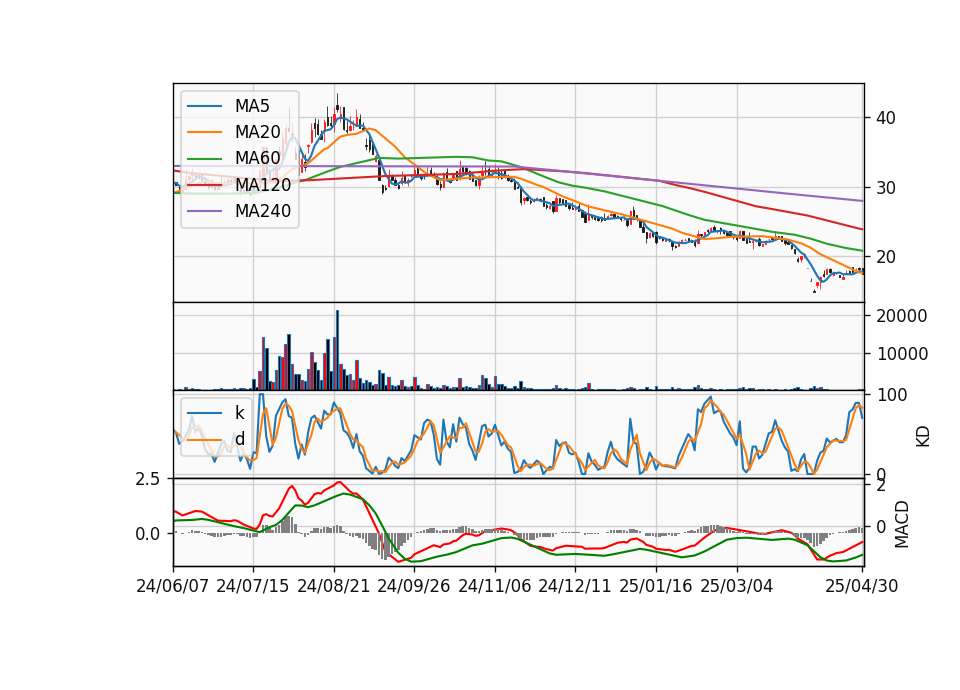This screenshot has width=960, height=690.
Task: Click the tallest volume bar near 24/08/21
Action: click(x=337, y=350)
